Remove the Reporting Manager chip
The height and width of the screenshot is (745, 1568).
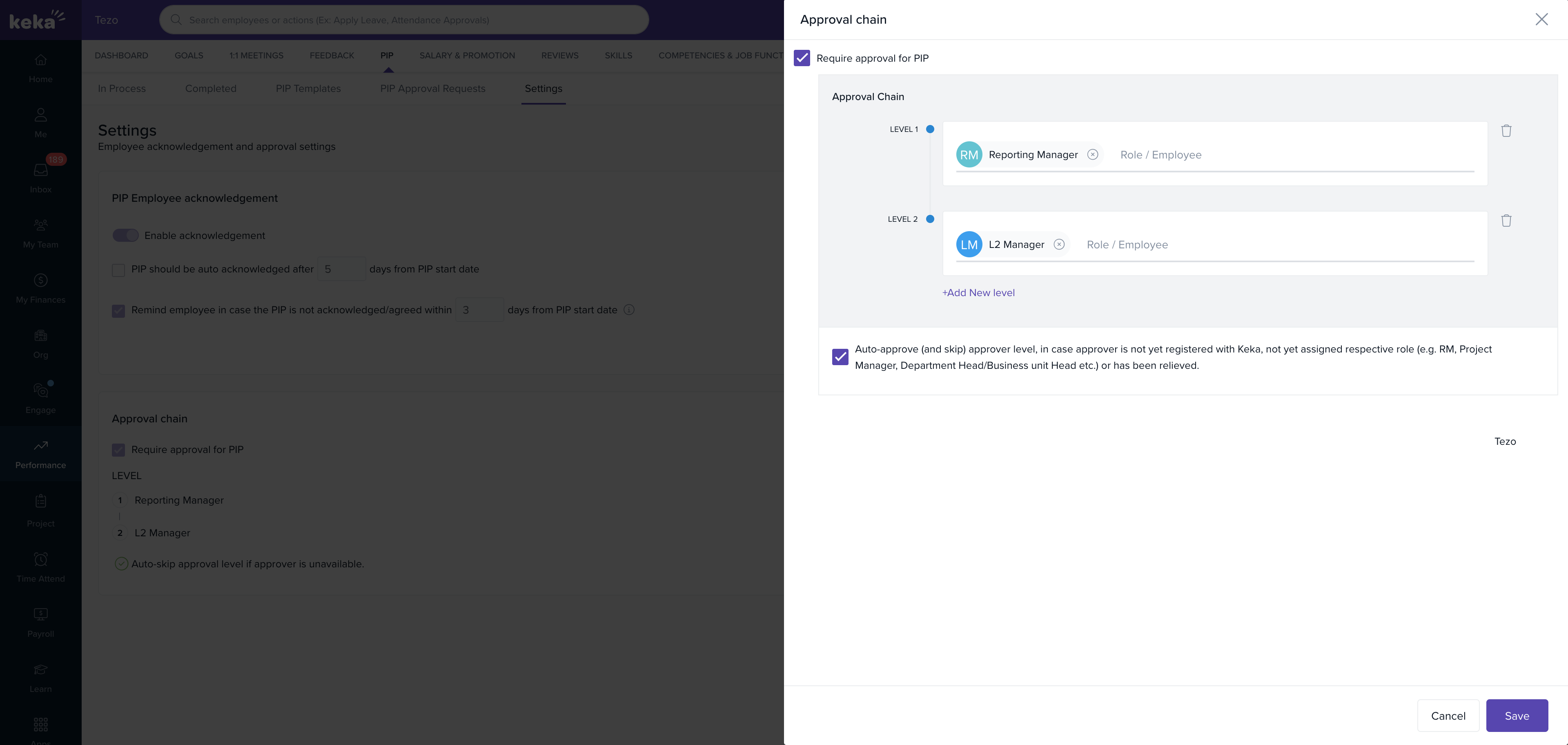click(1093, 155)
